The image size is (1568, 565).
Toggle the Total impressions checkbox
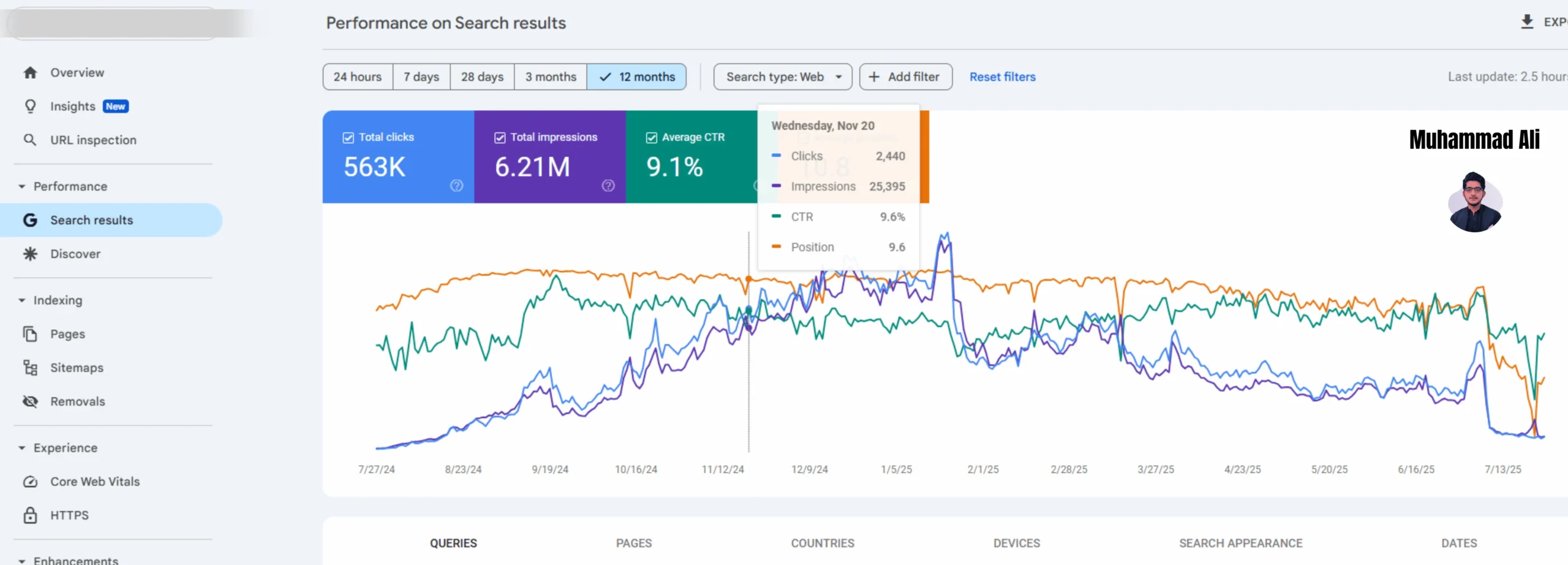pos(500,138)
